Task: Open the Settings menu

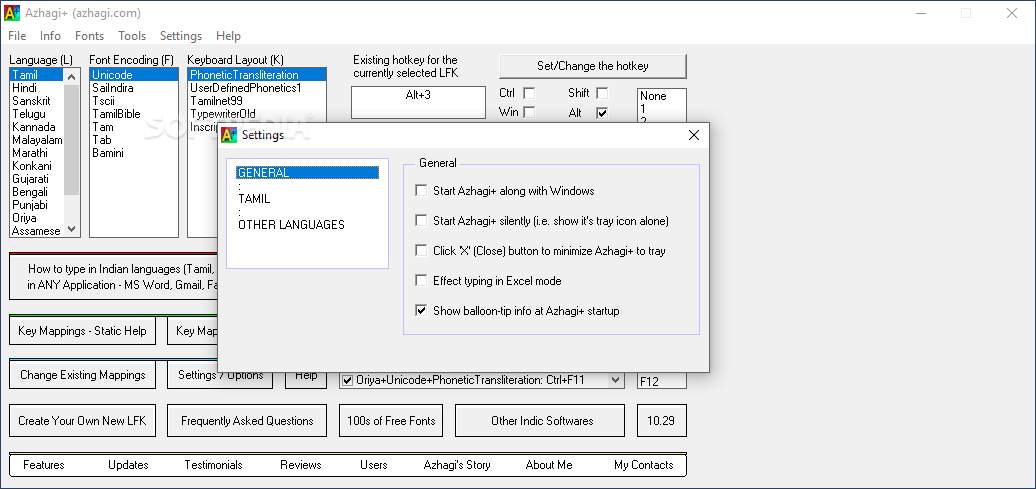Action: [181, 36]
